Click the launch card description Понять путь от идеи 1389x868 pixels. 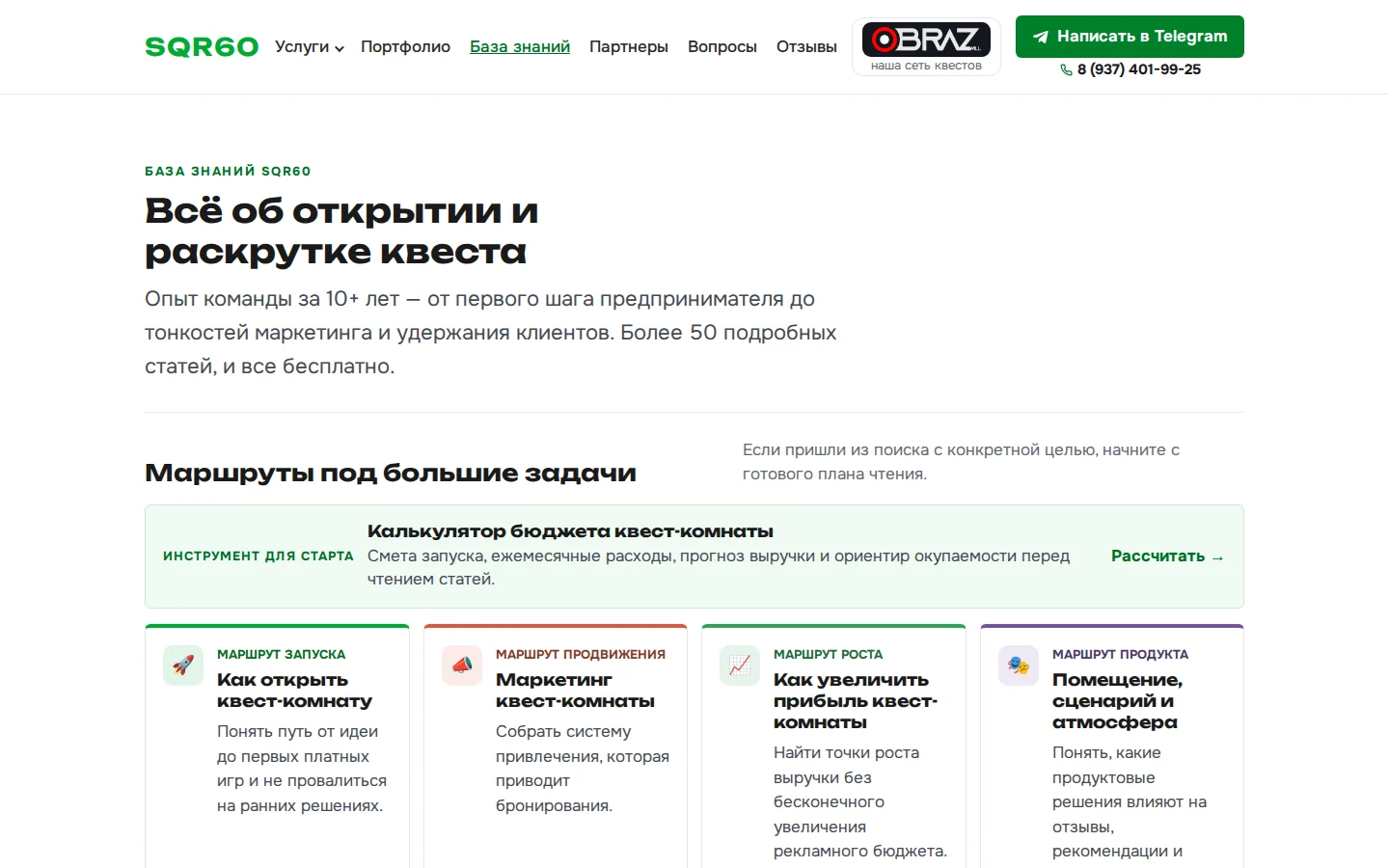click(302, 769)
